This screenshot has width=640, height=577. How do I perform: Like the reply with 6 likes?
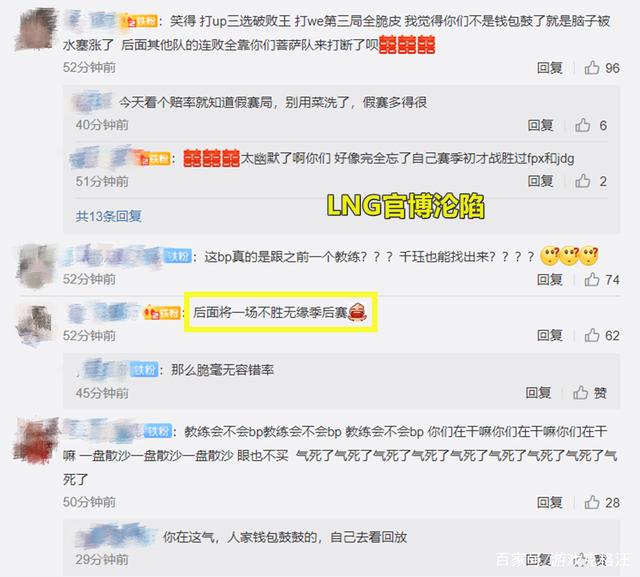(582, 125)
